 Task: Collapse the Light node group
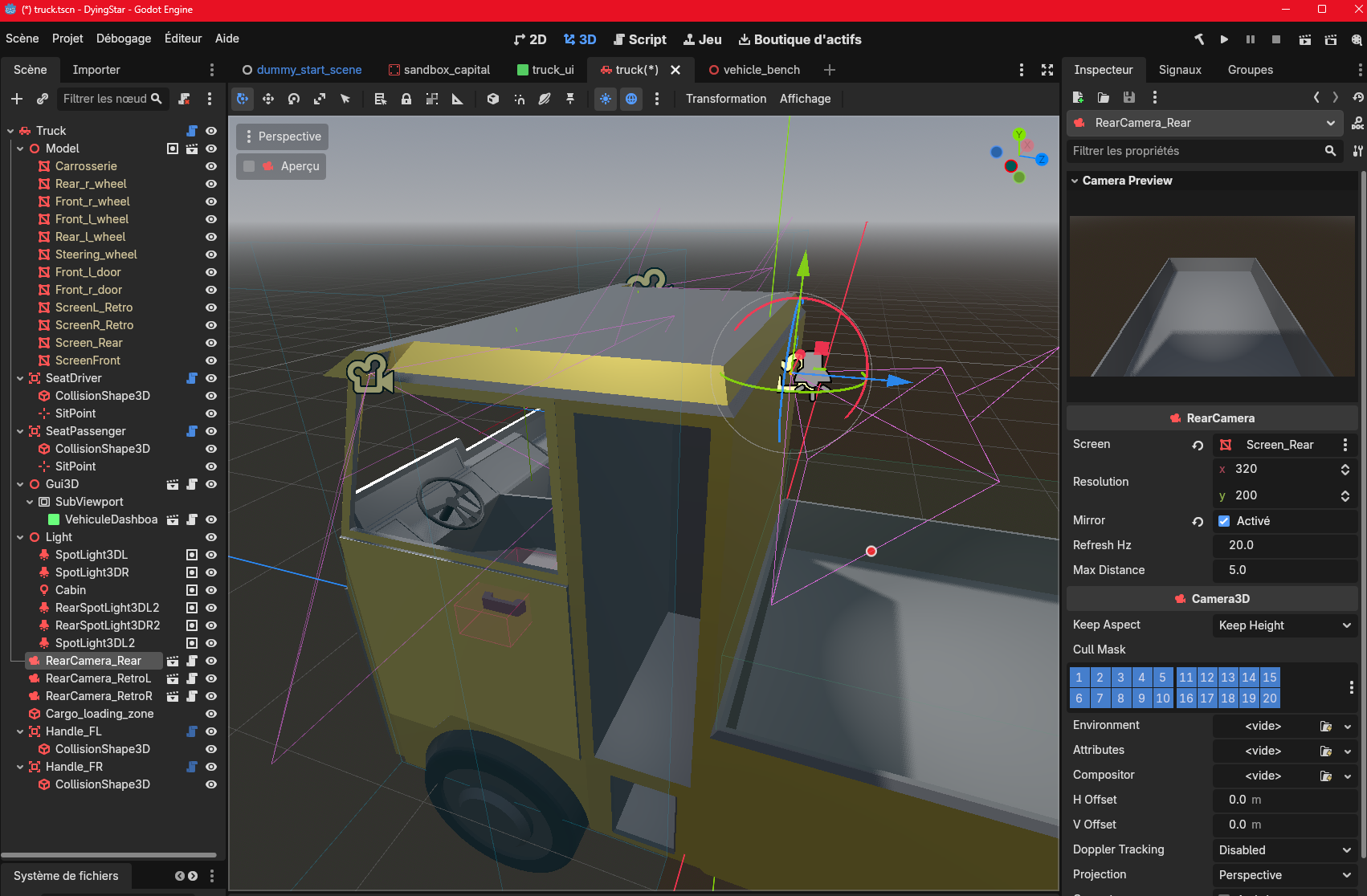pyautogui.click(x=20, y=537)
